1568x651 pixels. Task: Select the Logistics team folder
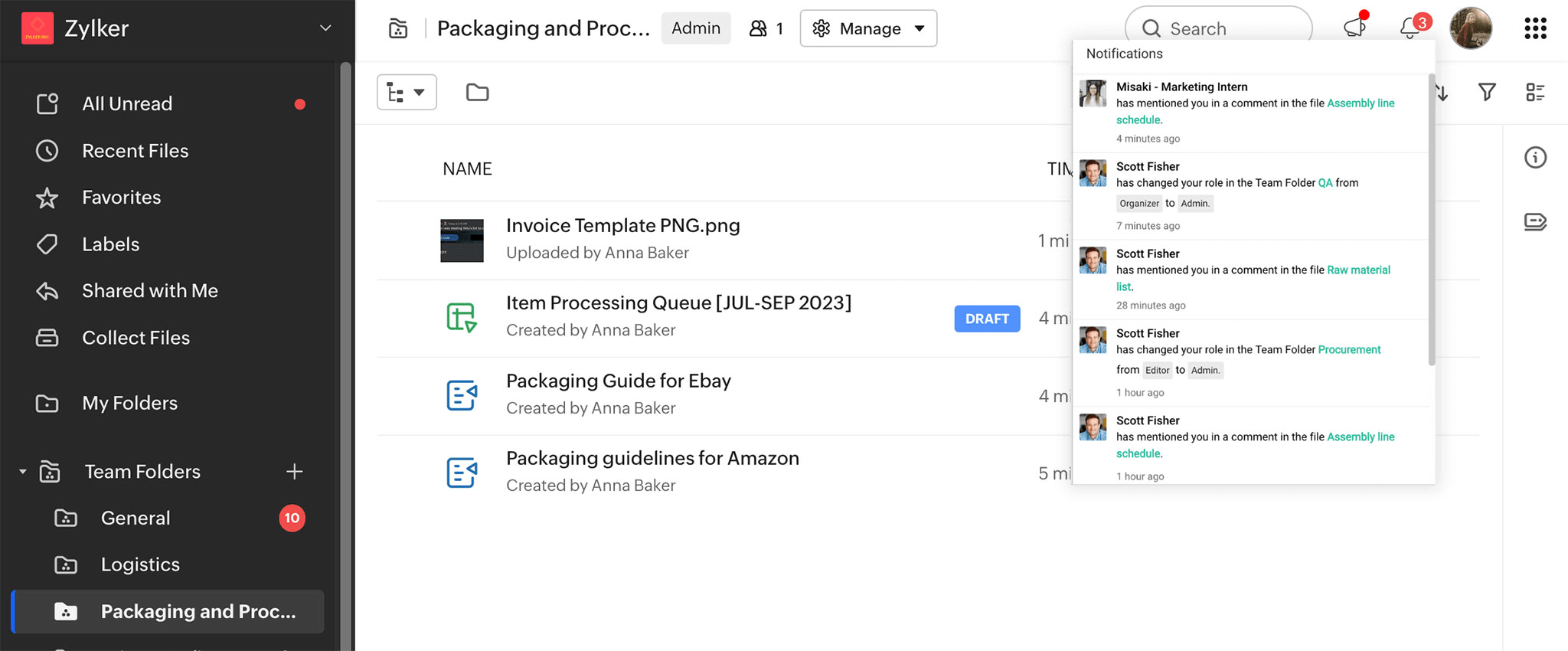click(x=140, y=564)
